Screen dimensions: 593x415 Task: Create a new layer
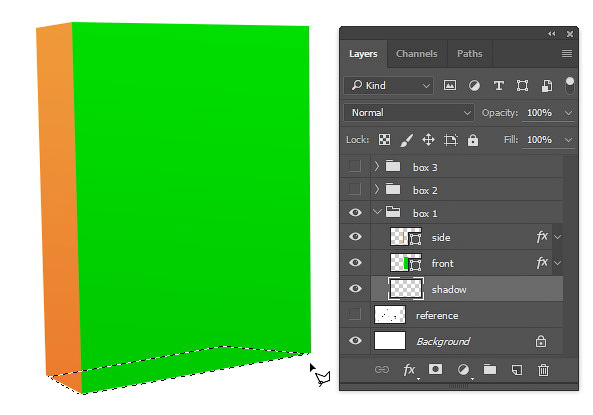[x=517, y=370]
